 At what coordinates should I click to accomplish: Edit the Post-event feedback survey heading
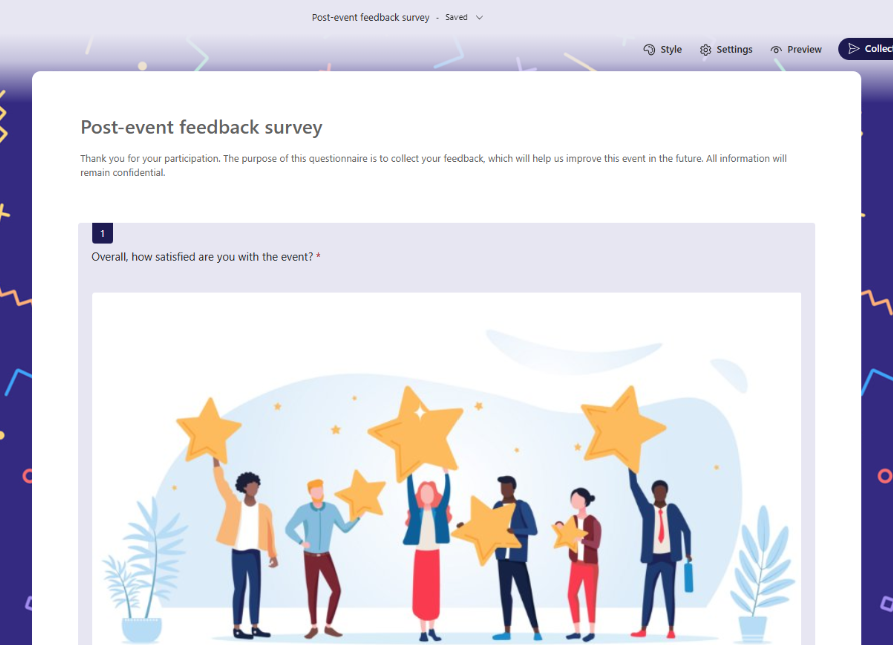tap(201, 127)
